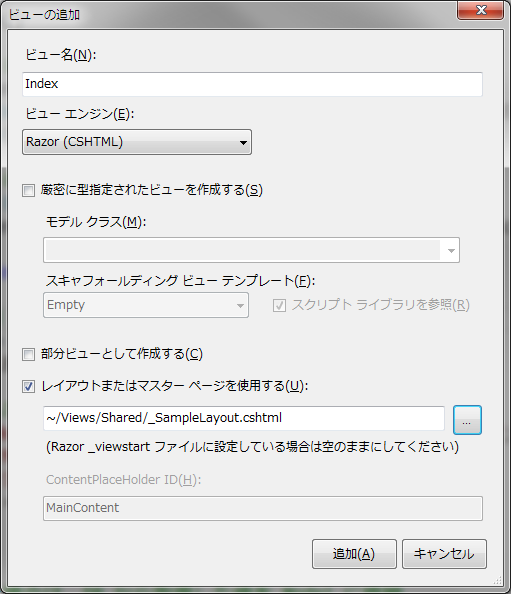
Task: Click the スキャフォールディング ビュー テンプレート label
Action: [x=180, y=281]
